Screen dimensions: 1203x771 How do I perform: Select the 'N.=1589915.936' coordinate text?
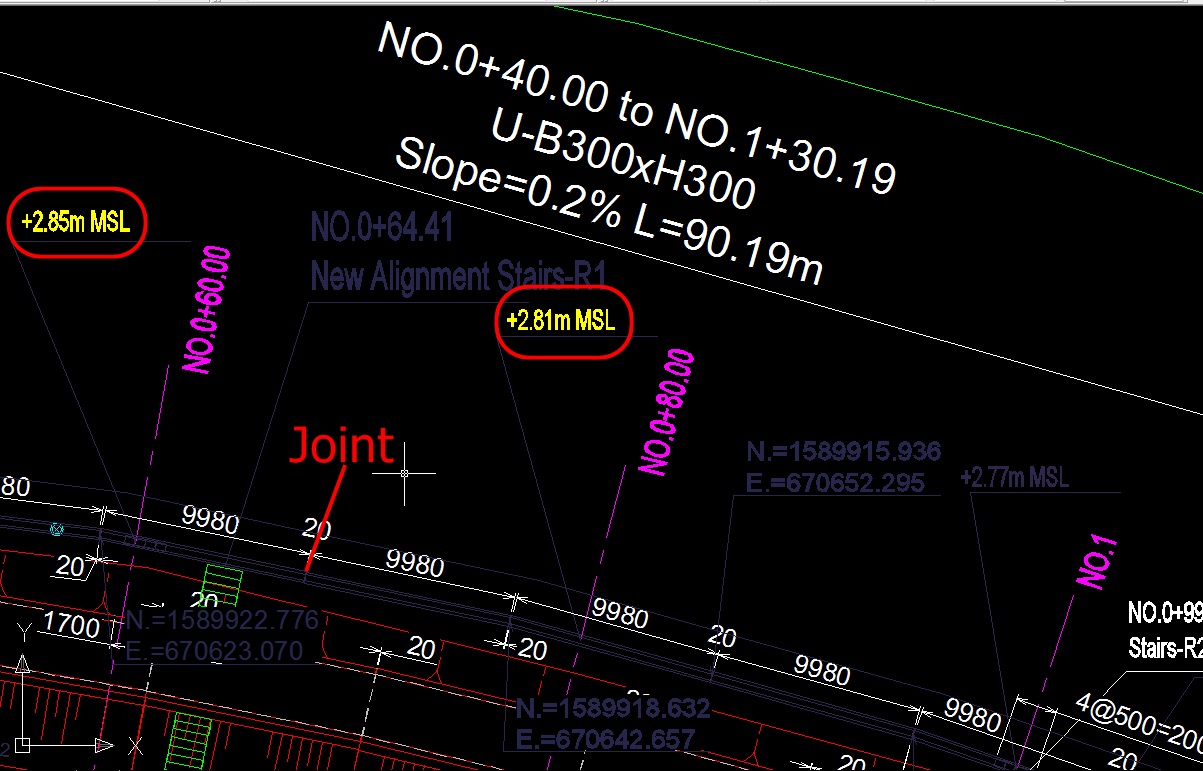pos(844,451)
